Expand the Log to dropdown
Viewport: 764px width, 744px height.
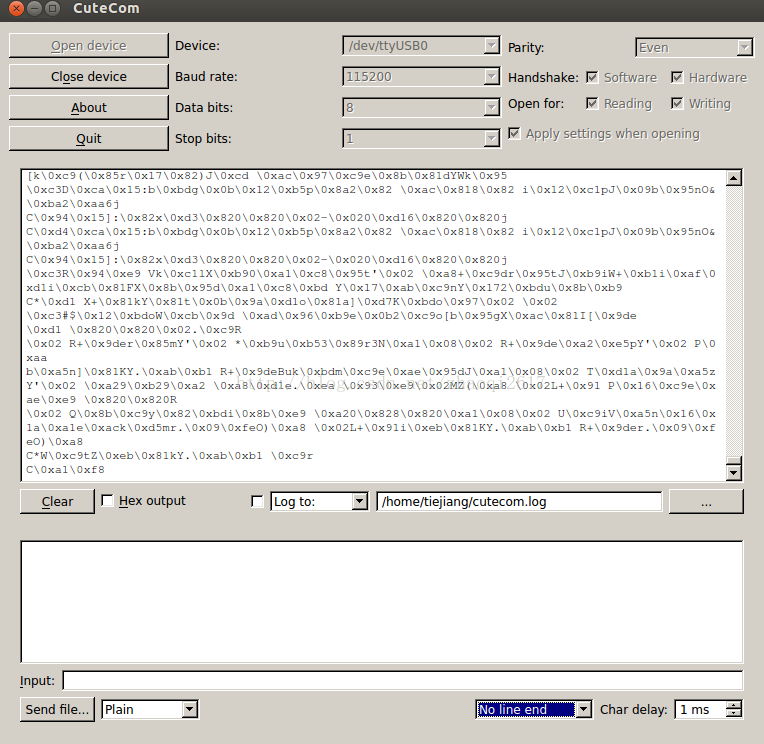tap(319, 502)
